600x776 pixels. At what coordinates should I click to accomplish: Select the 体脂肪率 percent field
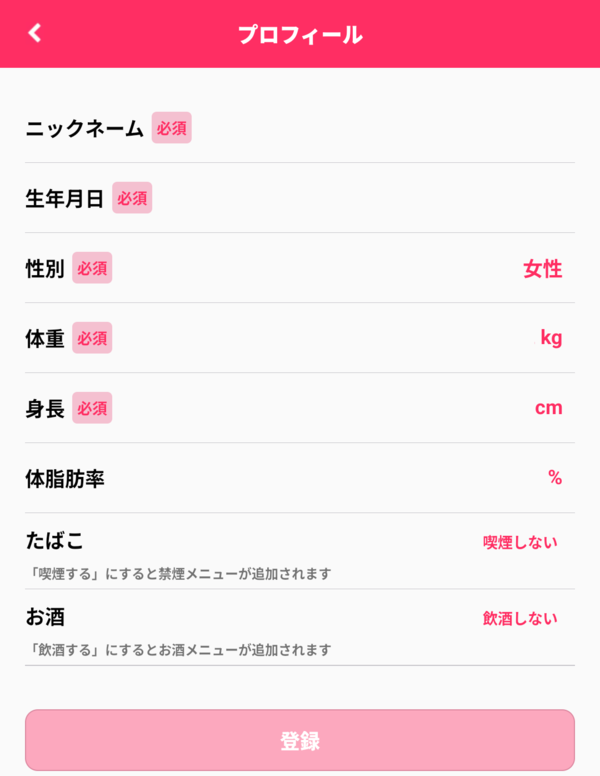300,478
